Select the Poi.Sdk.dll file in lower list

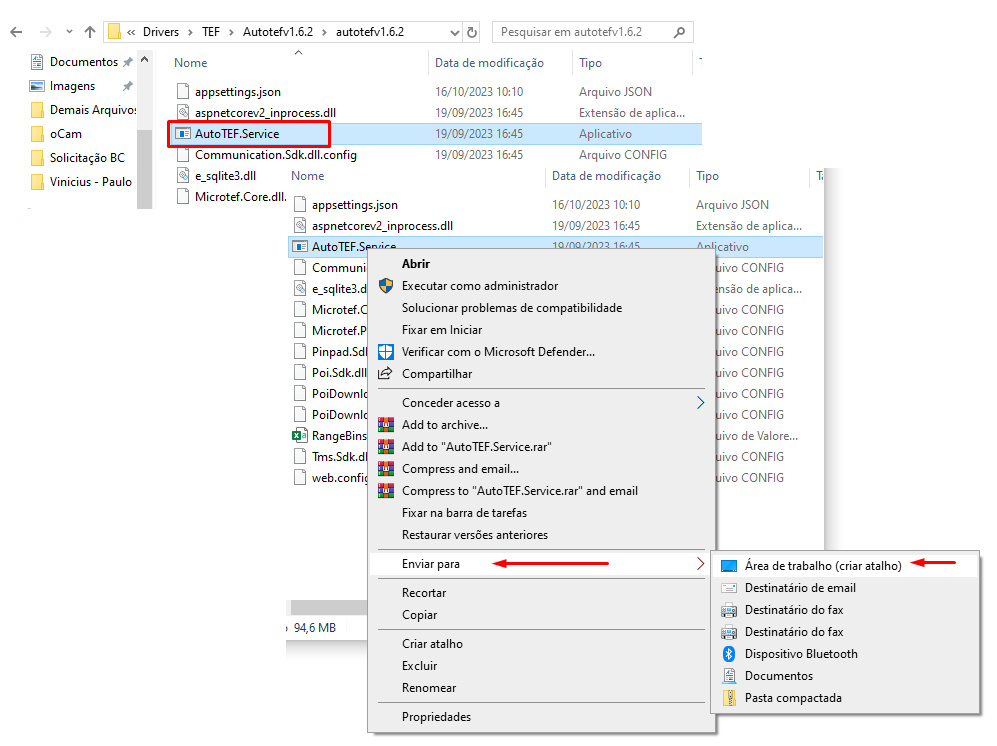pos(339,373)
